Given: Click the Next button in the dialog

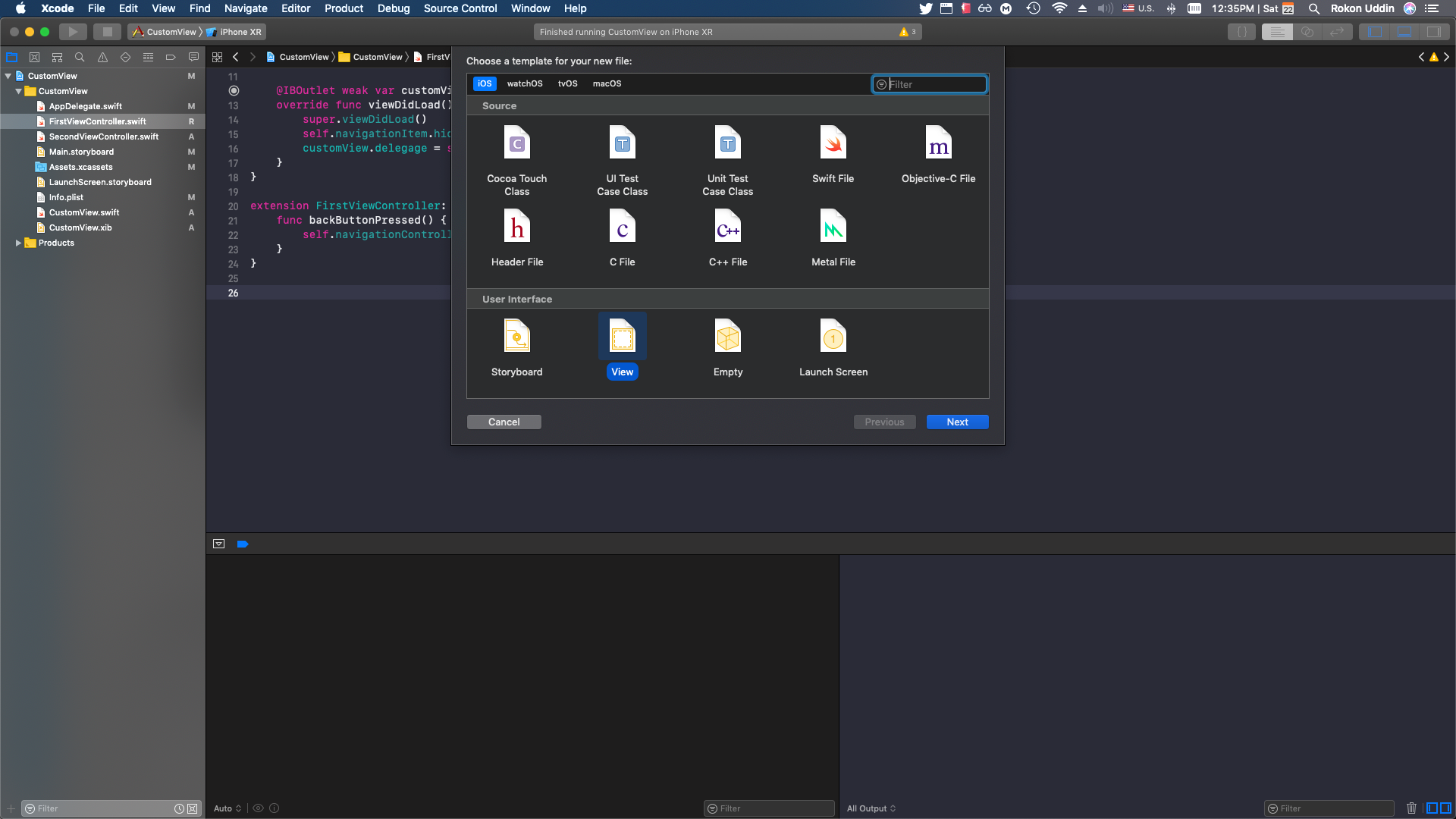Looking at the screenshot, I should point(957,422).
